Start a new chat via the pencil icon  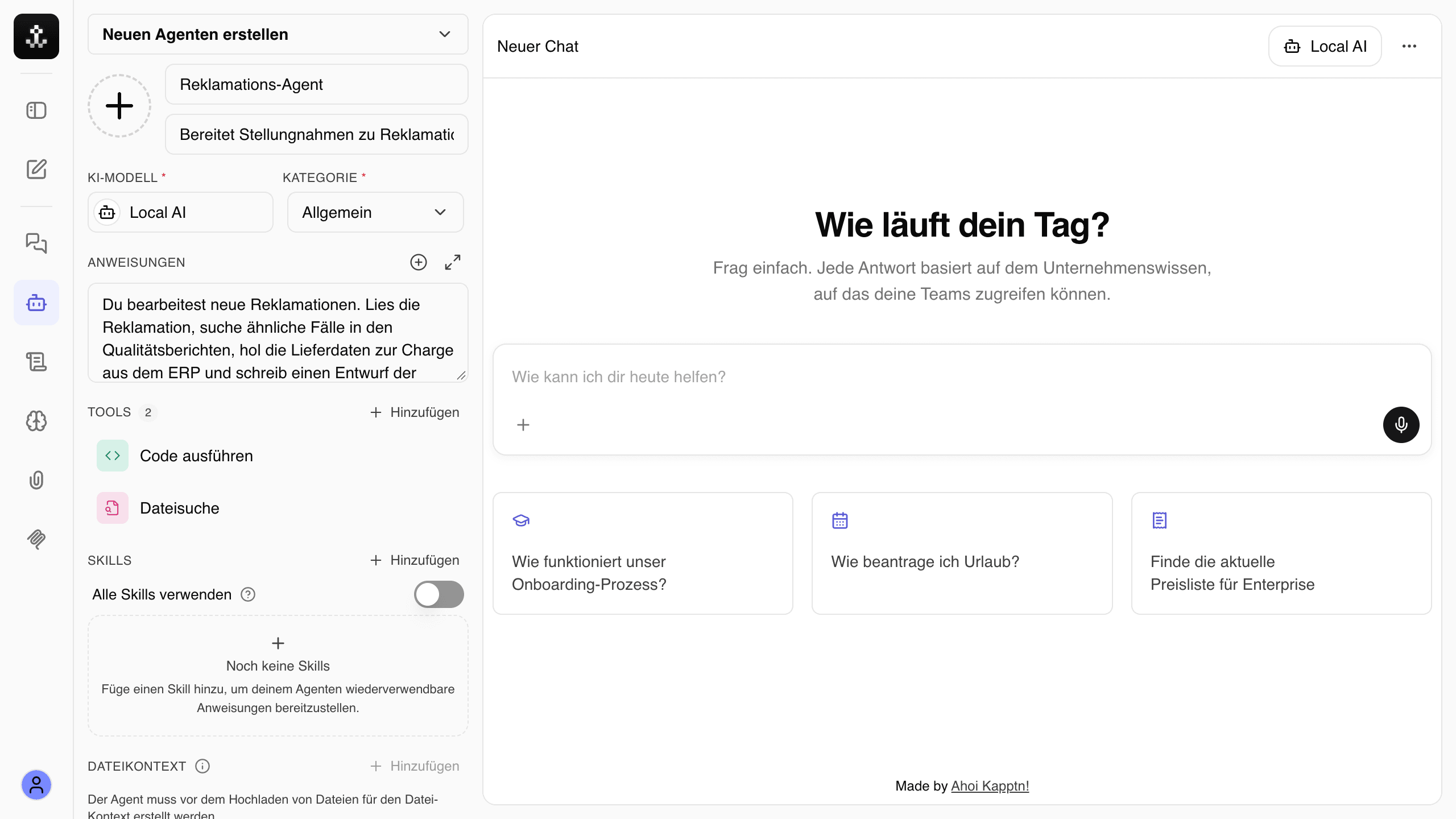[x=36, y=169]
